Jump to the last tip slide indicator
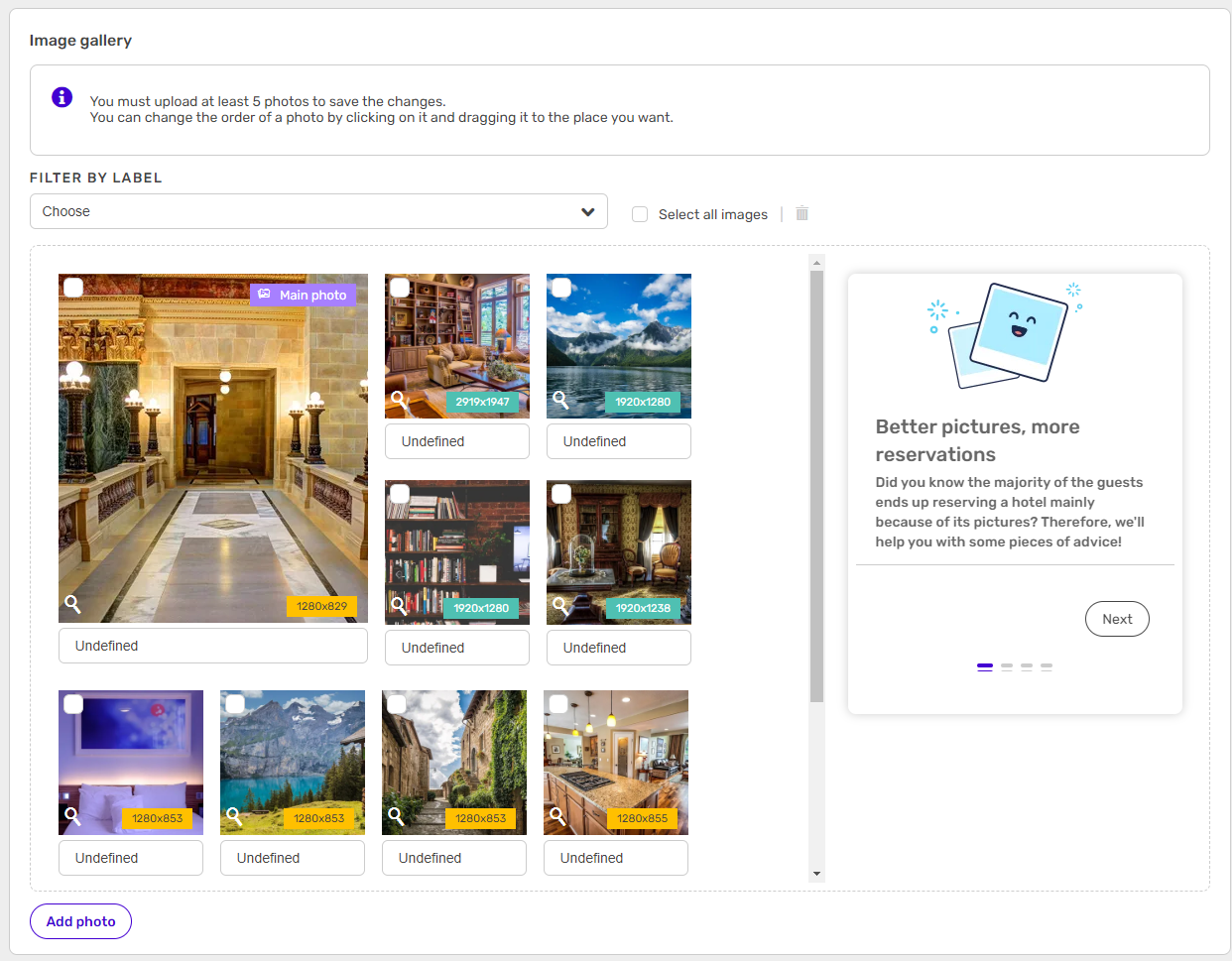This screenshot has height=961, width=1232. click(1047, 667)
